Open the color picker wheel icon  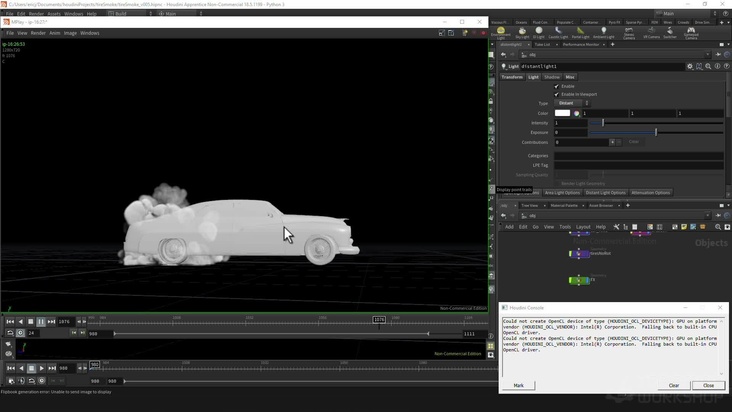577,113
